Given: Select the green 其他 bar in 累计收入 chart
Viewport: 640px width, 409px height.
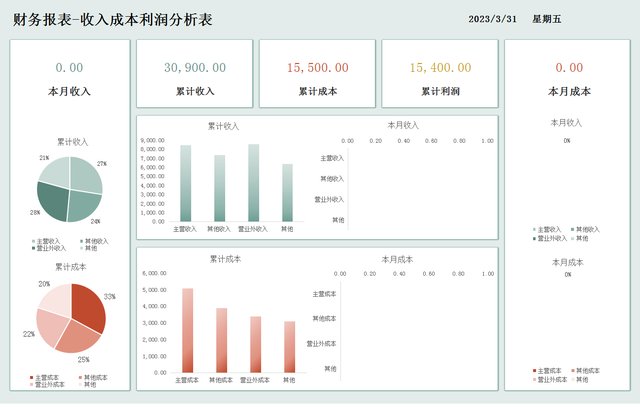Looking at the screenshot, I should tap(287, 193).
